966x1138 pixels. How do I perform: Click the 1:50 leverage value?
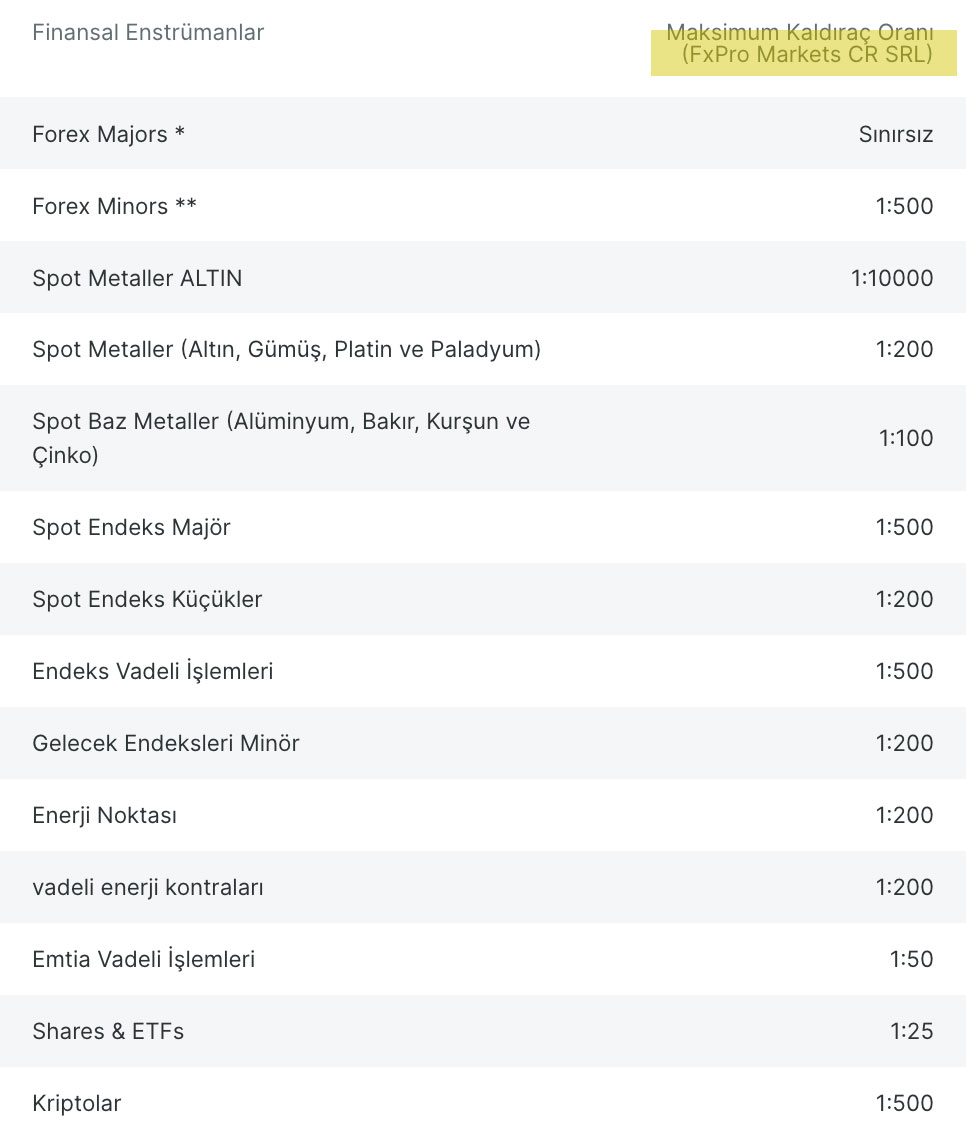(912, 959)
